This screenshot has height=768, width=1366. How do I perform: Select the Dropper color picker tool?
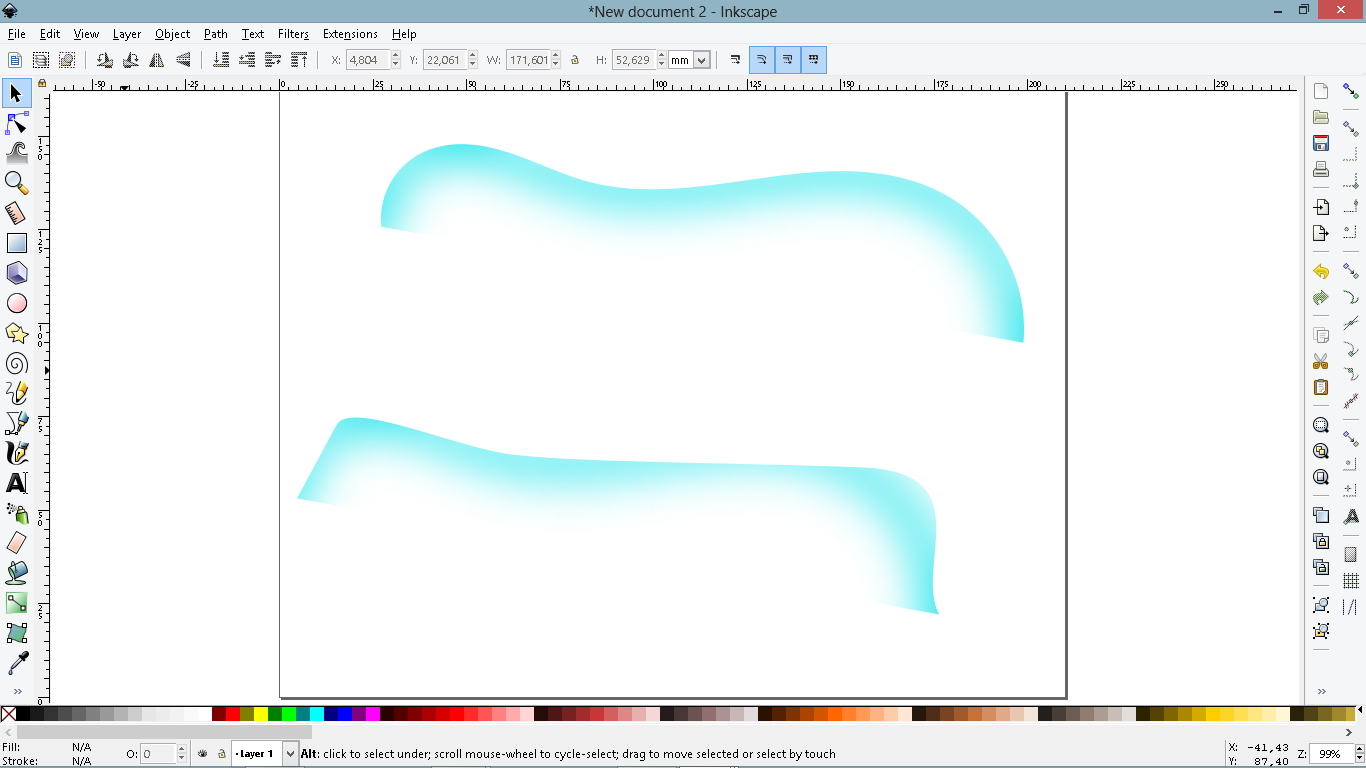(x=16, y=663)
